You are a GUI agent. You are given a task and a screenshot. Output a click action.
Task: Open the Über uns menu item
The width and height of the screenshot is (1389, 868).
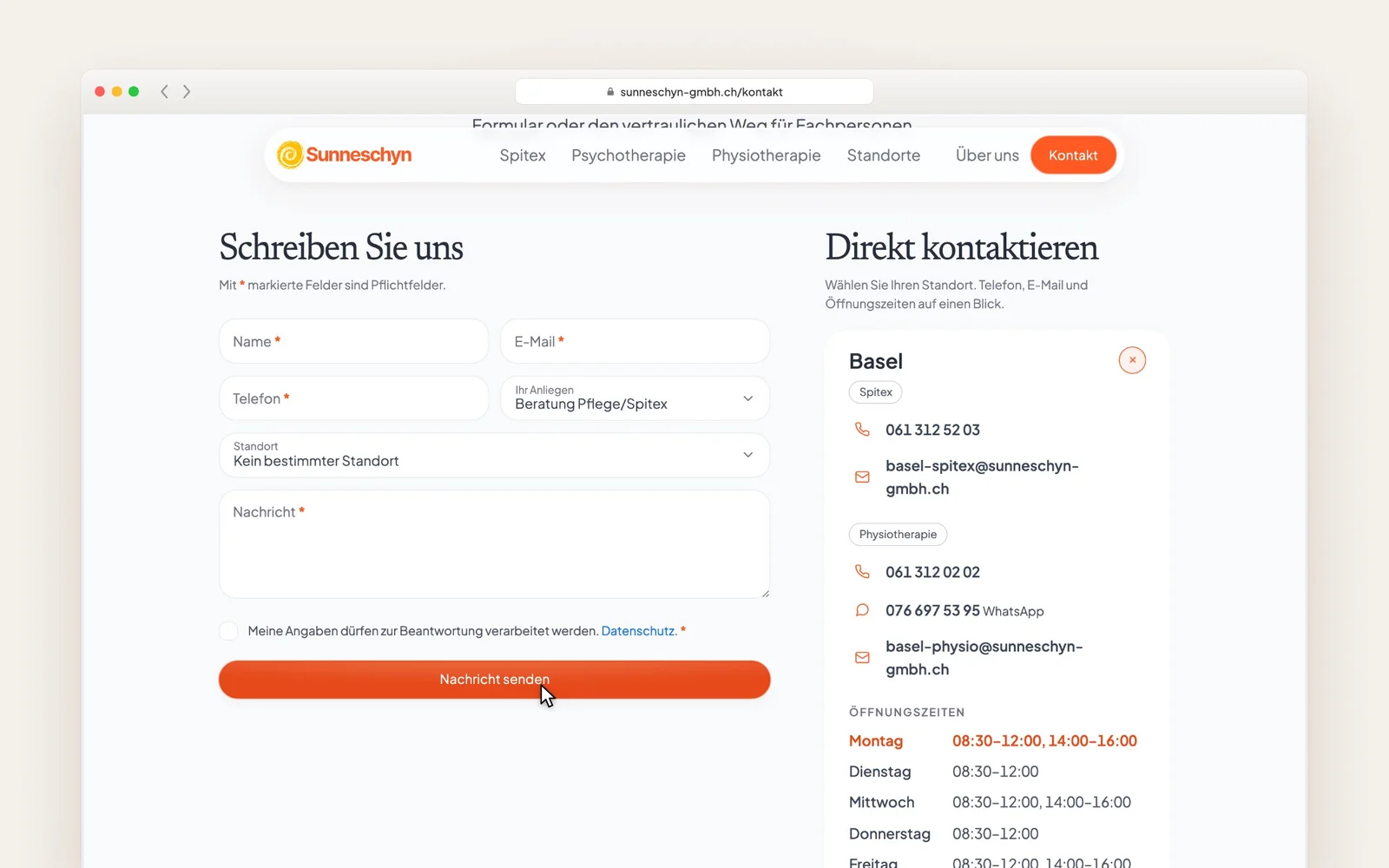pos(987,155)
